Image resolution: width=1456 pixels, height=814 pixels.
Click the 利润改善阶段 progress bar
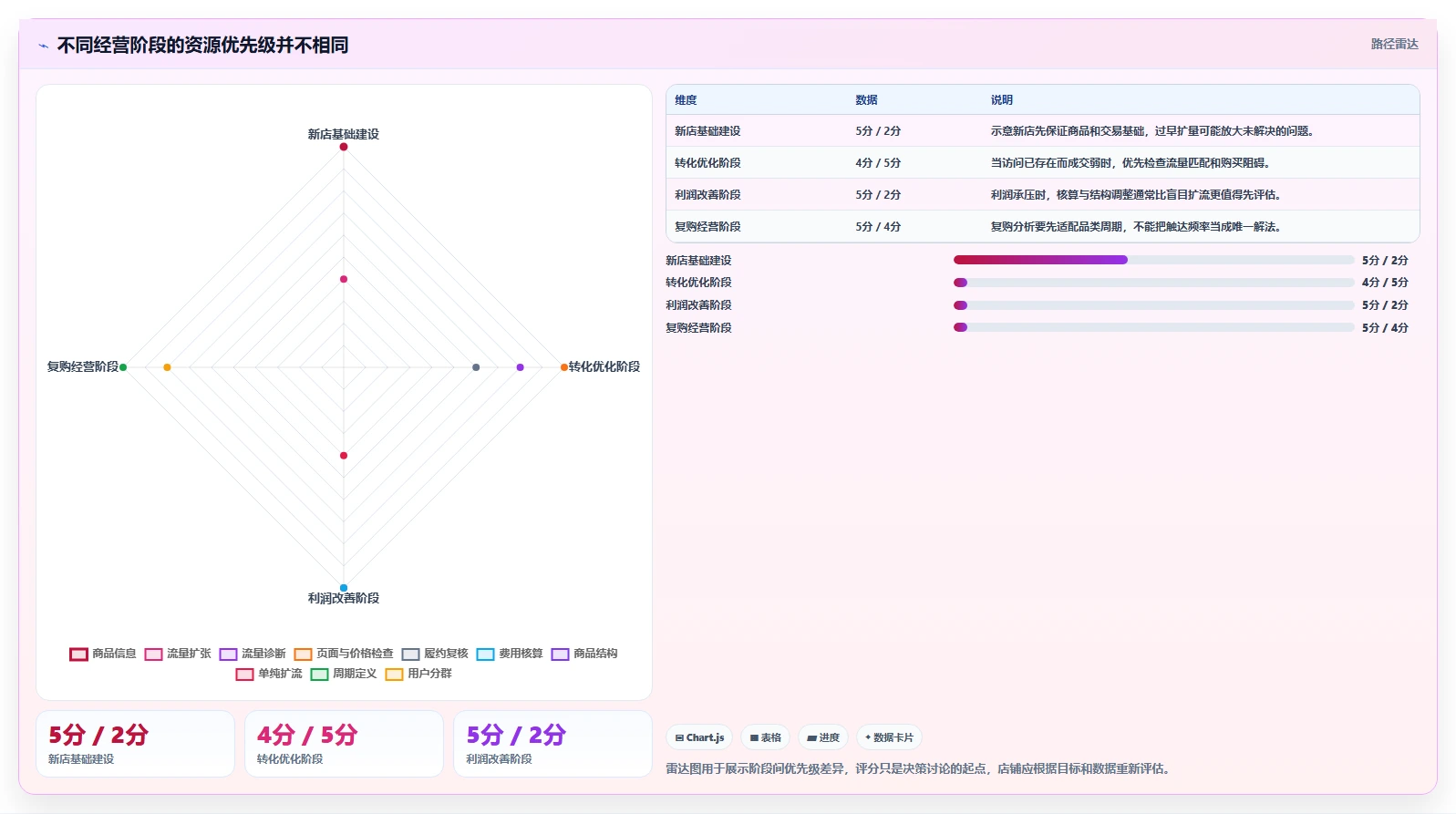1153,305
